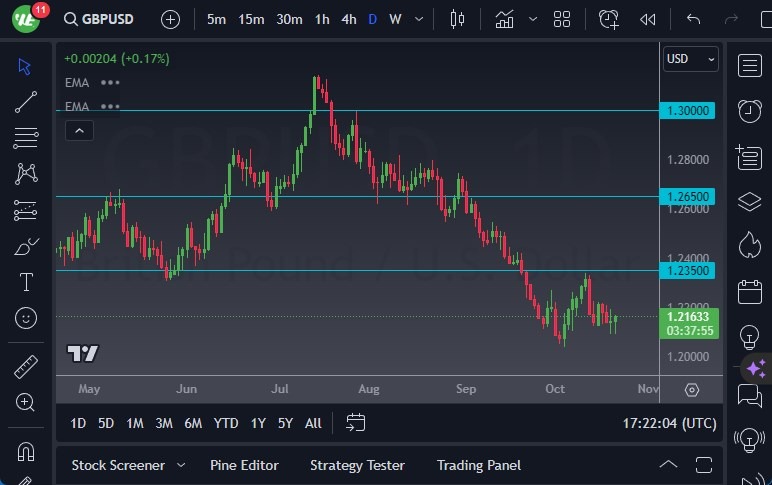Switch to the 4h timeframe
Screen dimensions: 772x485
tap(348, 19)
